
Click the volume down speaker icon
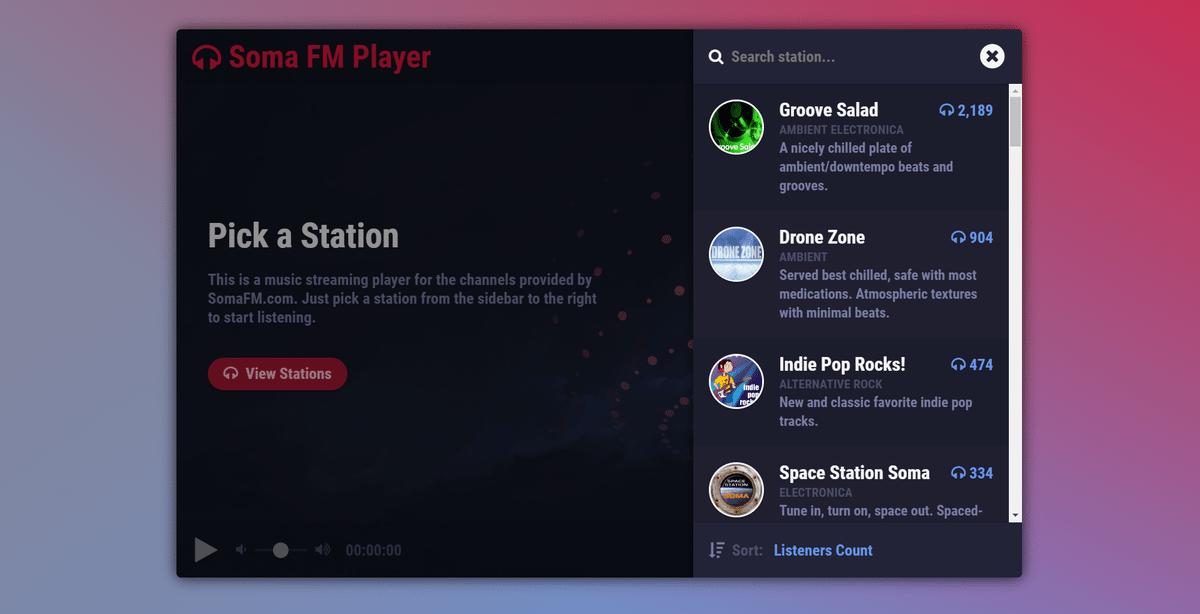click(x=240, y=550)
